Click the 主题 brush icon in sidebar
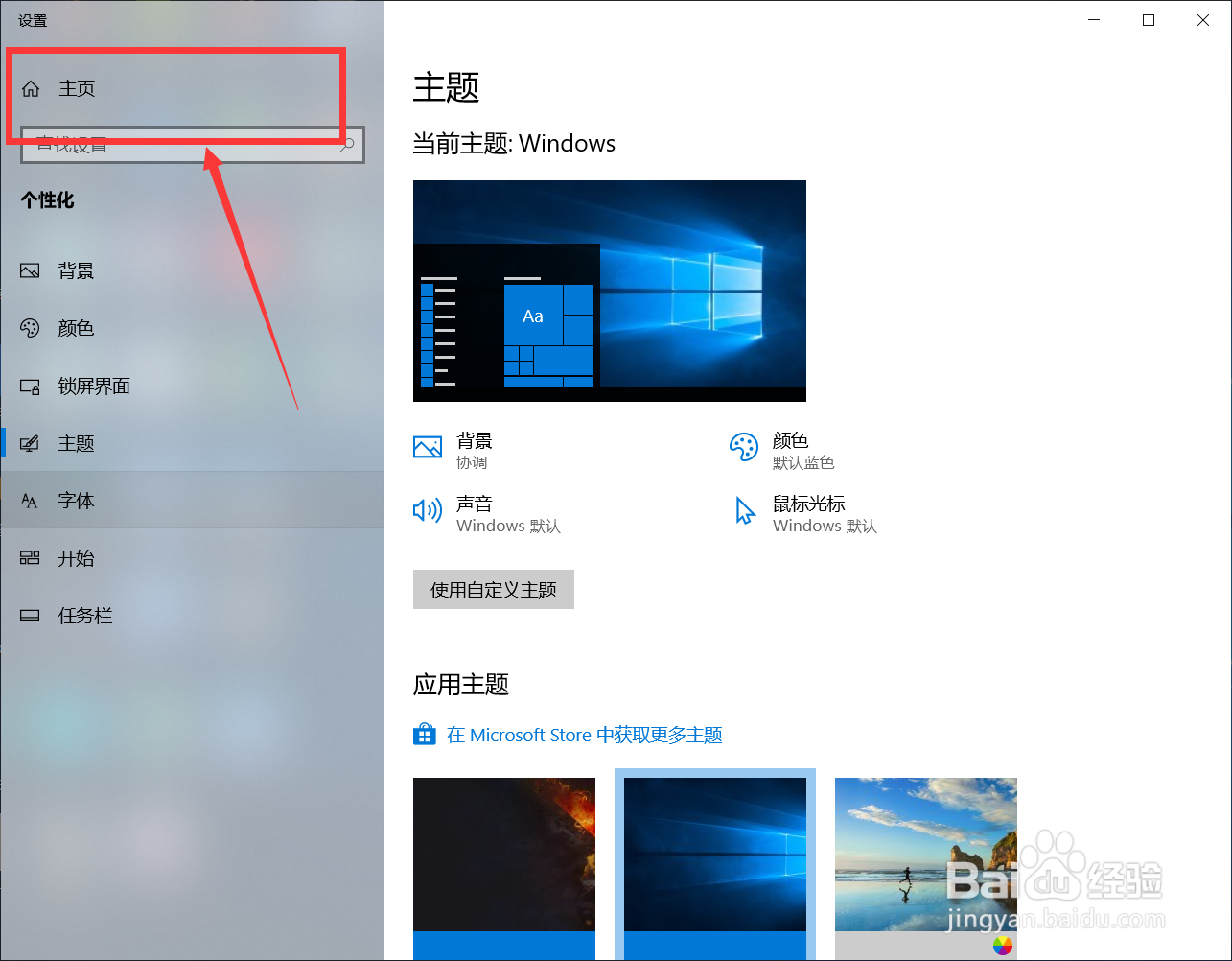1232x961 pixels. (x=30, y=443)
